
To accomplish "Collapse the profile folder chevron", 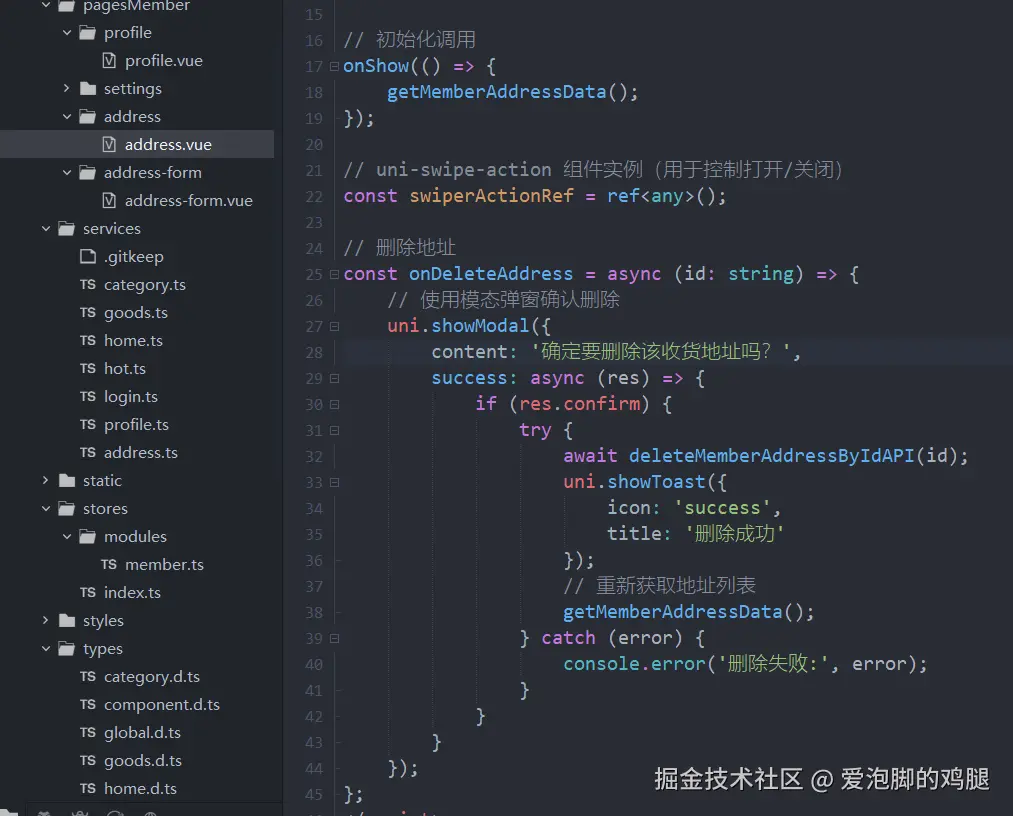I will [67, 32].
